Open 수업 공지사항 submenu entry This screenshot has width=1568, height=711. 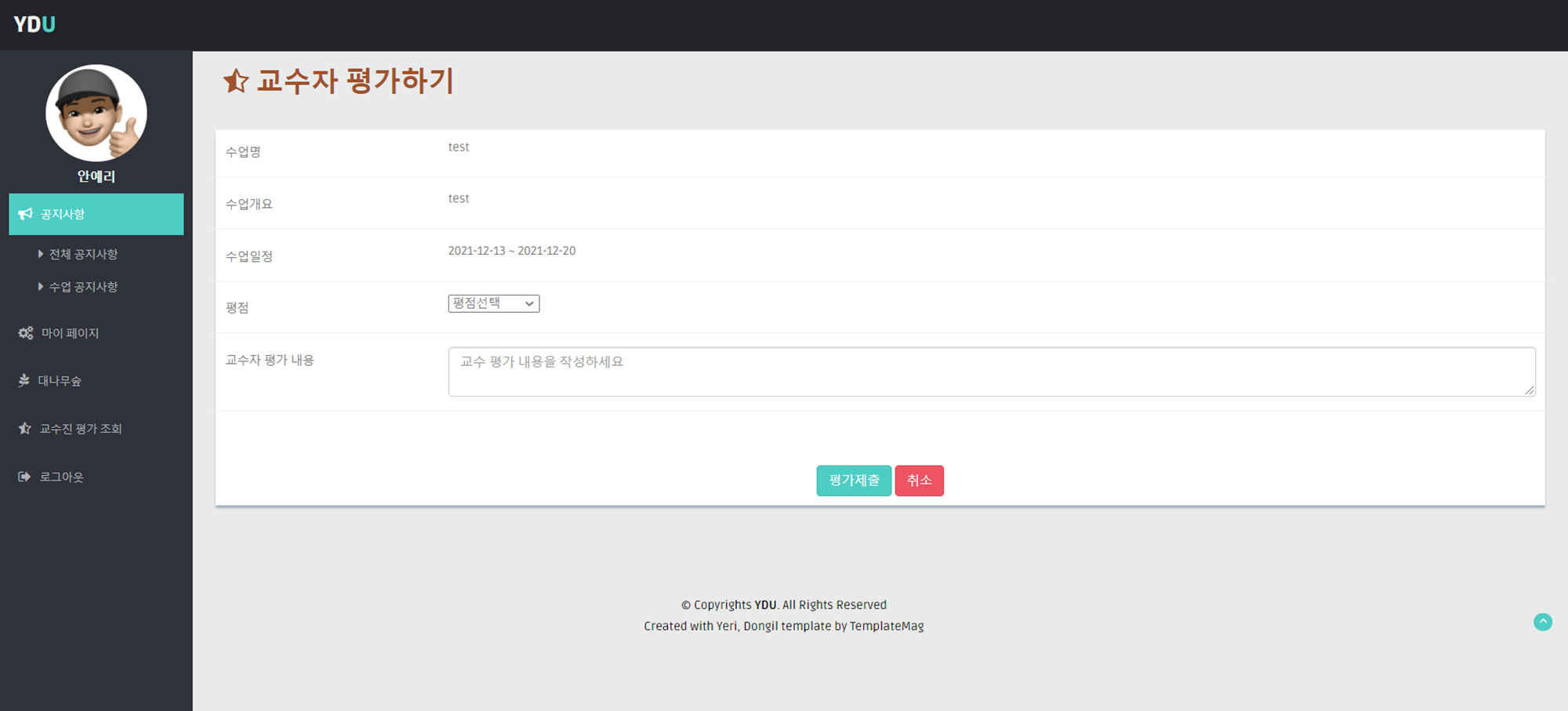click(x=83, y=287)
